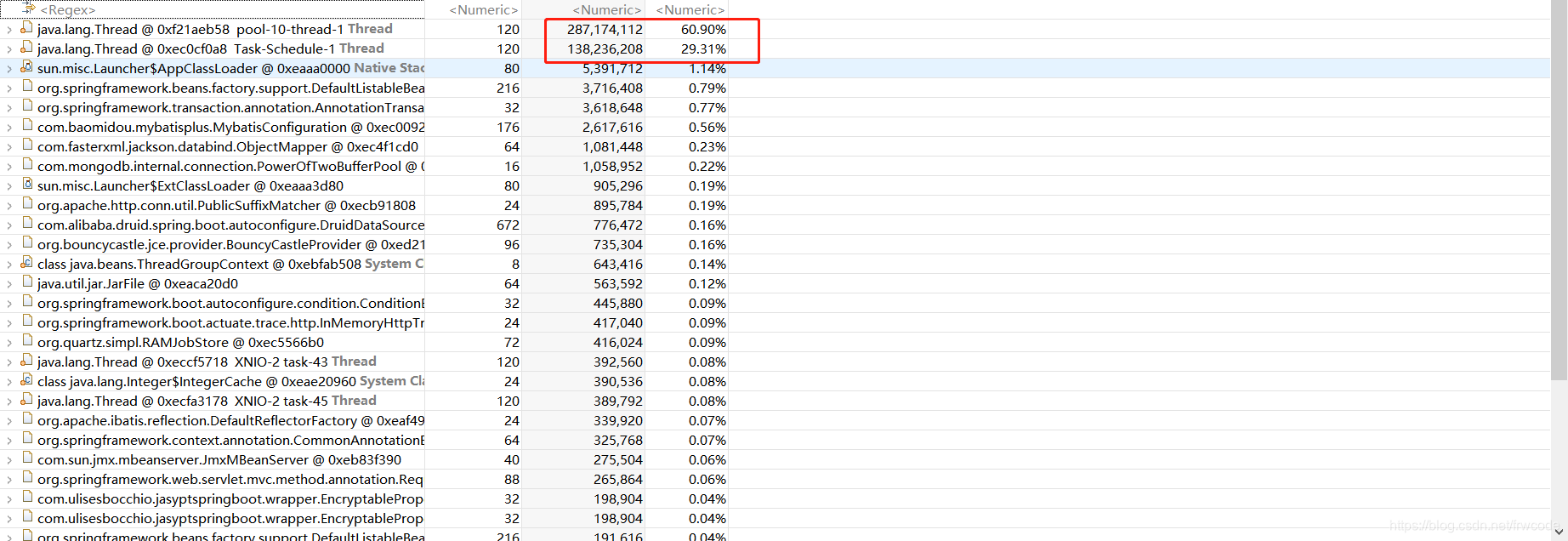The width and height of the screenshot is (1568, 541).
Task: Expand the java.util.jar.JarFile node
Action: point(9,284)
